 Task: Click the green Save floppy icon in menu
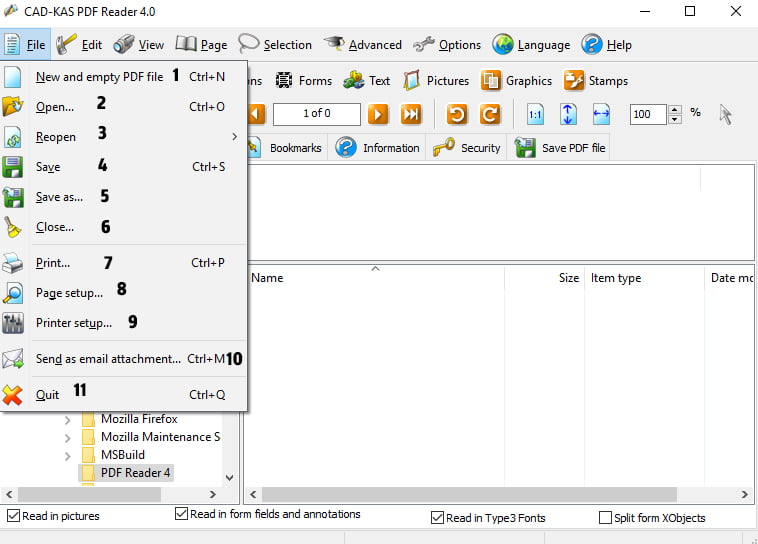13,167
